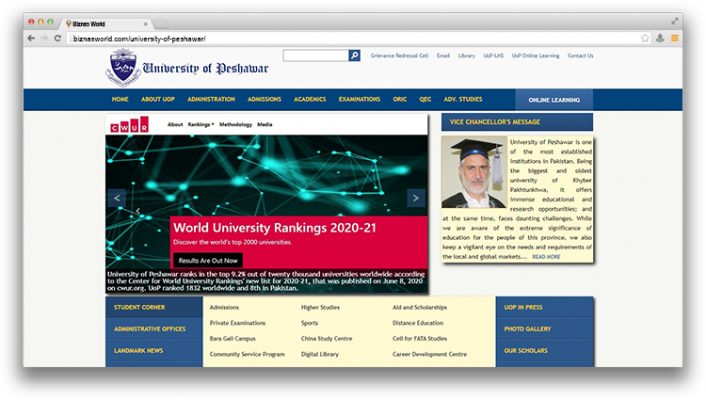This screenshot has height=400, width=706.
Task: Click into the site search field
Action: (314, 56)
